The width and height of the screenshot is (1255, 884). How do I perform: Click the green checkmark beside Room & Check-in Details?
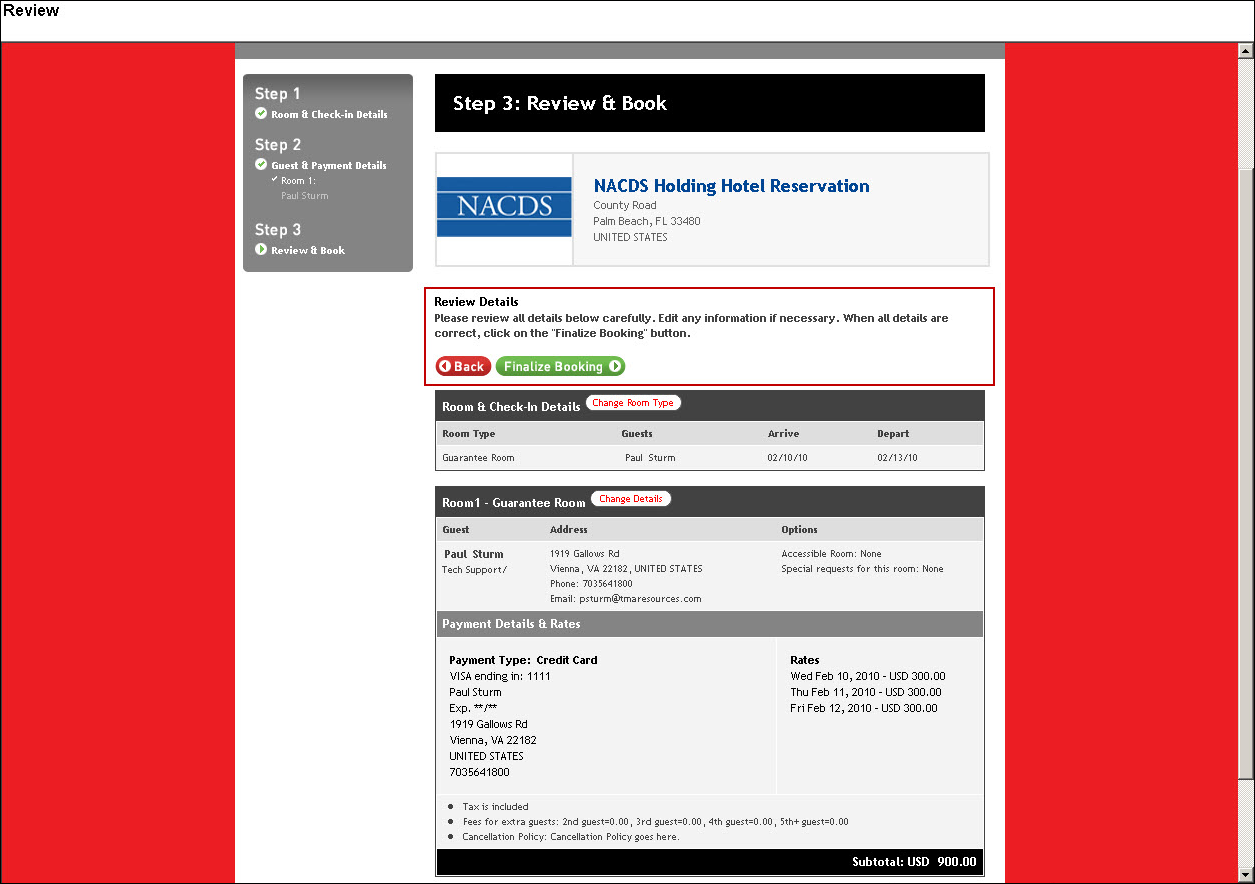pos(261,114)
